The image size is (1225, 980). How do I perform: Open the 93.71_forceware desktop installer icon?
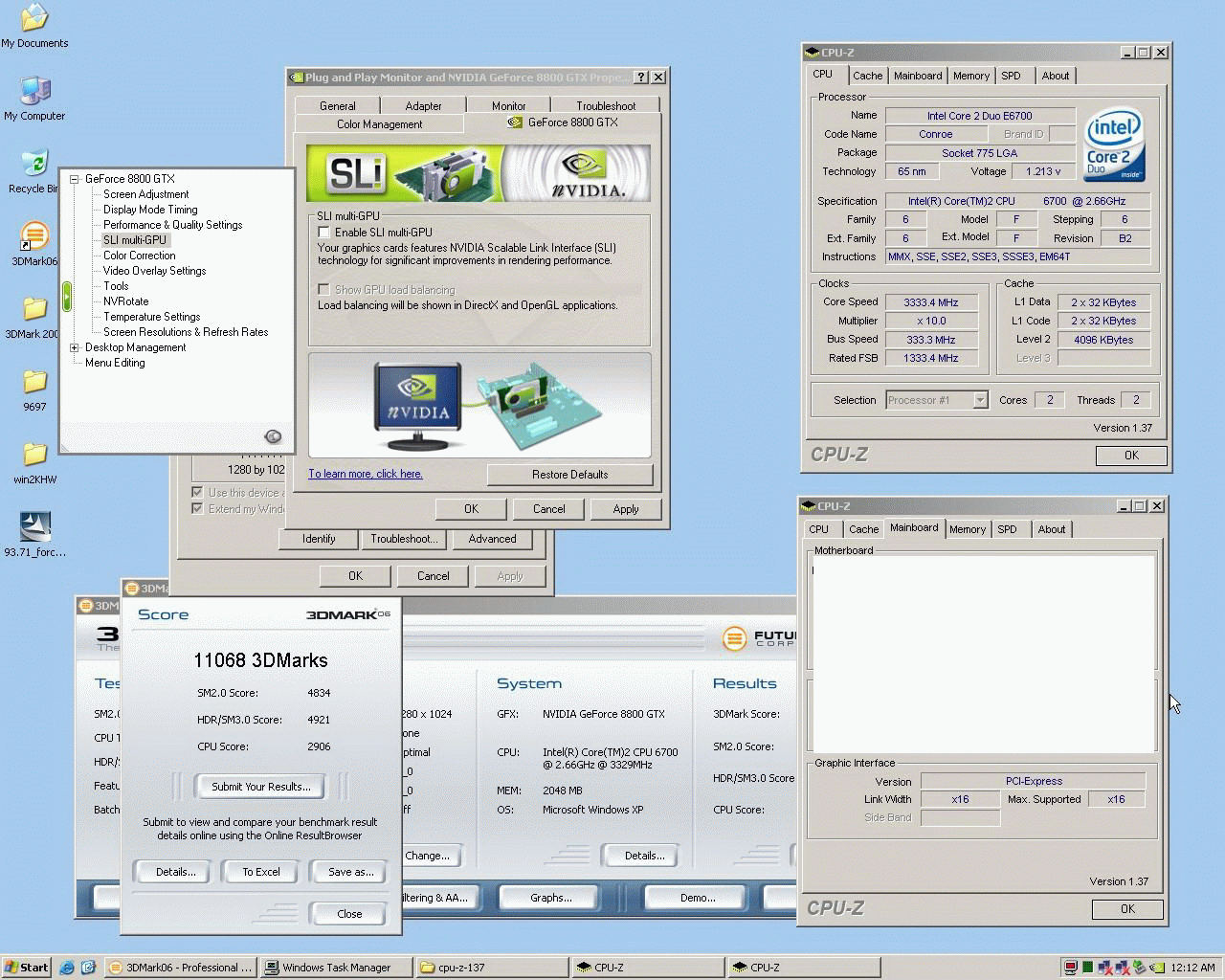coord(34,534)
